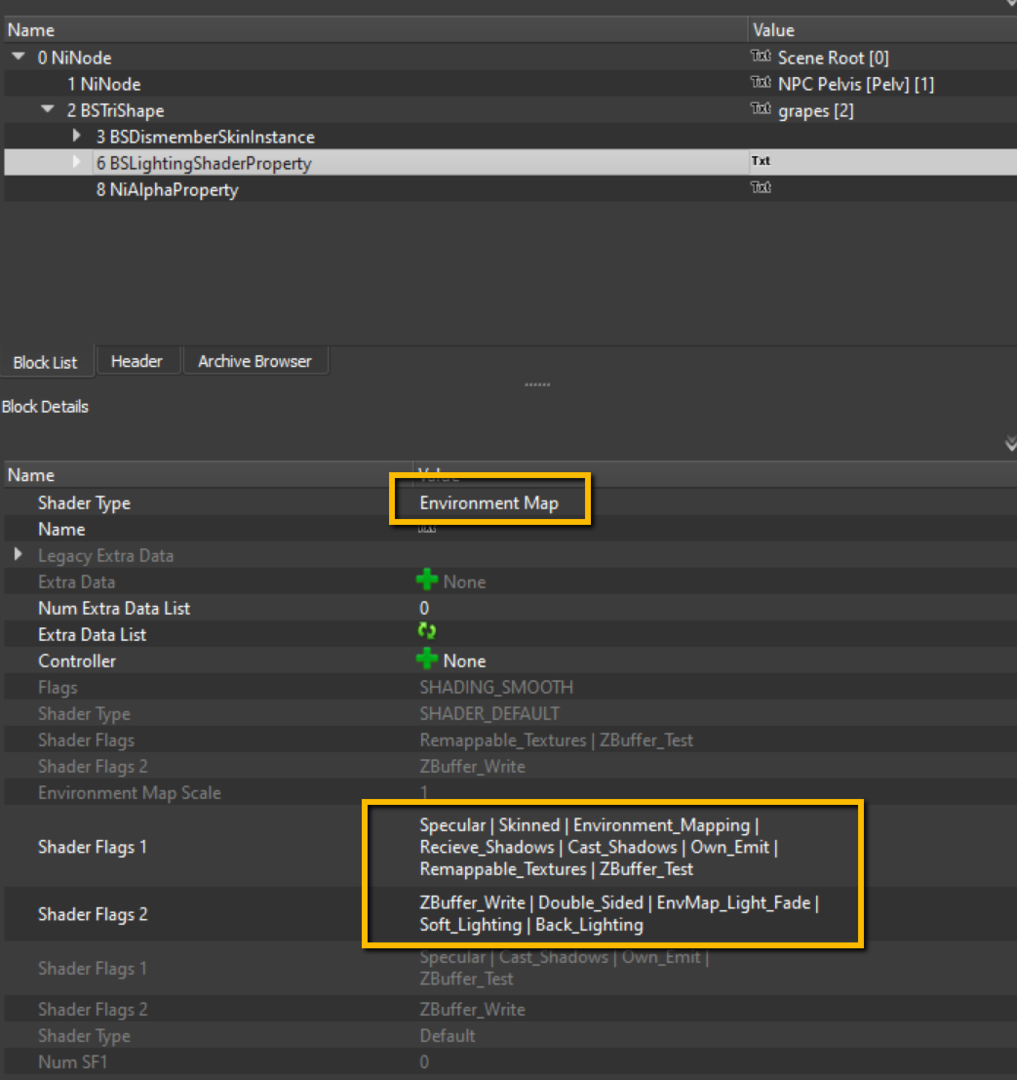Click greyed Shader Type value Default
Image resolution: width=1017 pixels, height=1080 pixels.
(448, 1036)
